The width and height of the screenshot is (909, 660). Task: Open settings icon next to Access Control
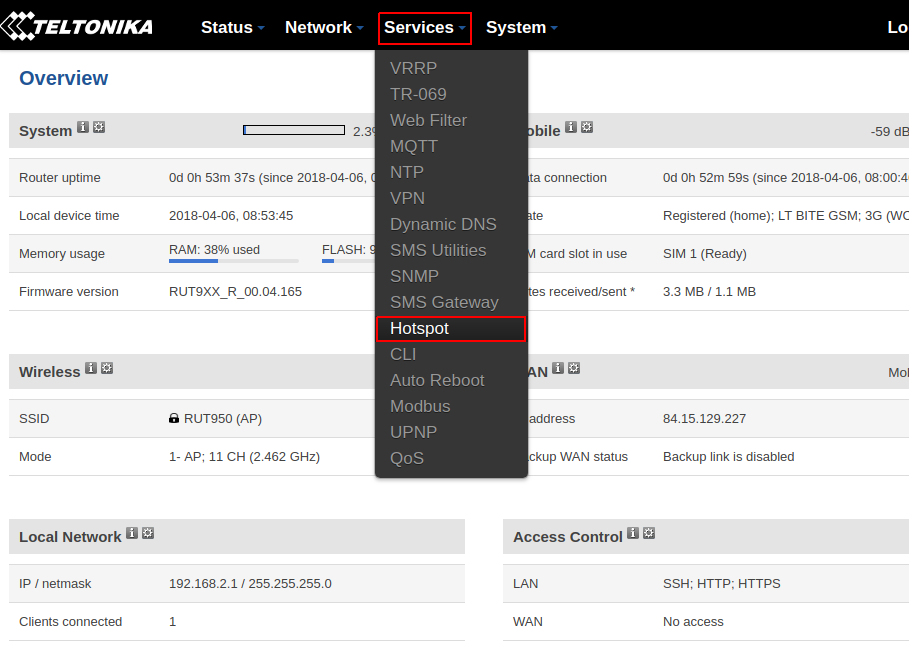click(649, 534)
